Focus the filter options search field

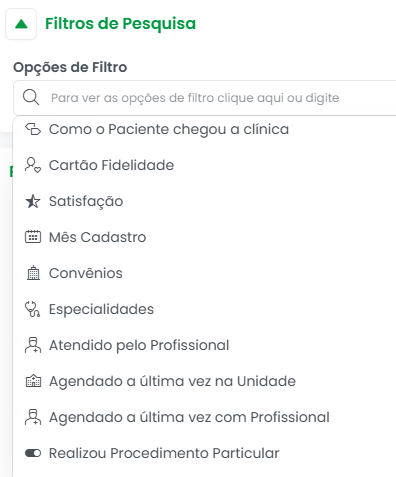205,98
